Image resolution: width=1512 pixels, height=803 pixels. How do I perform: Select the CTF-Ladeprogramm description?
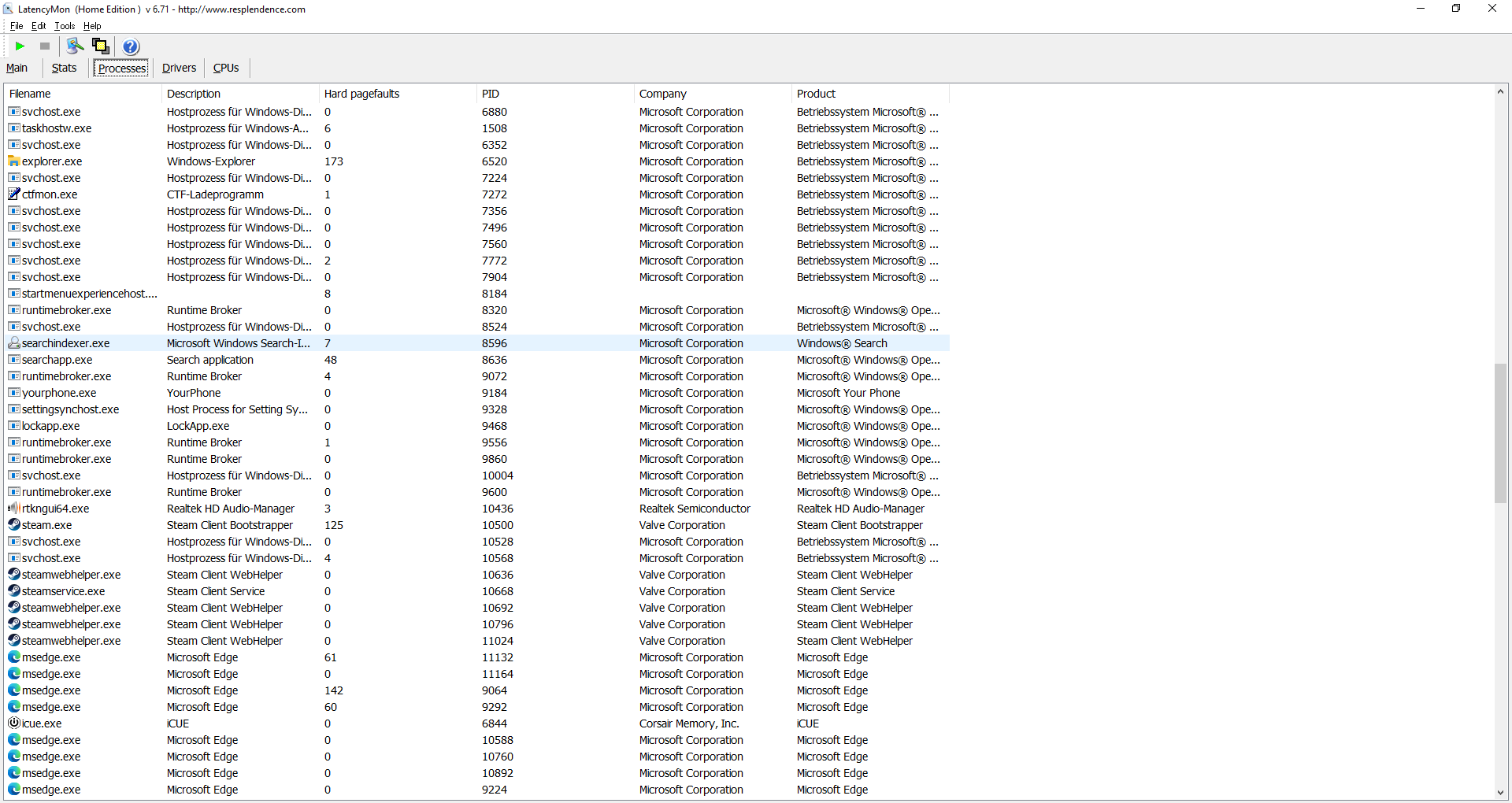(x=215, y=194)
